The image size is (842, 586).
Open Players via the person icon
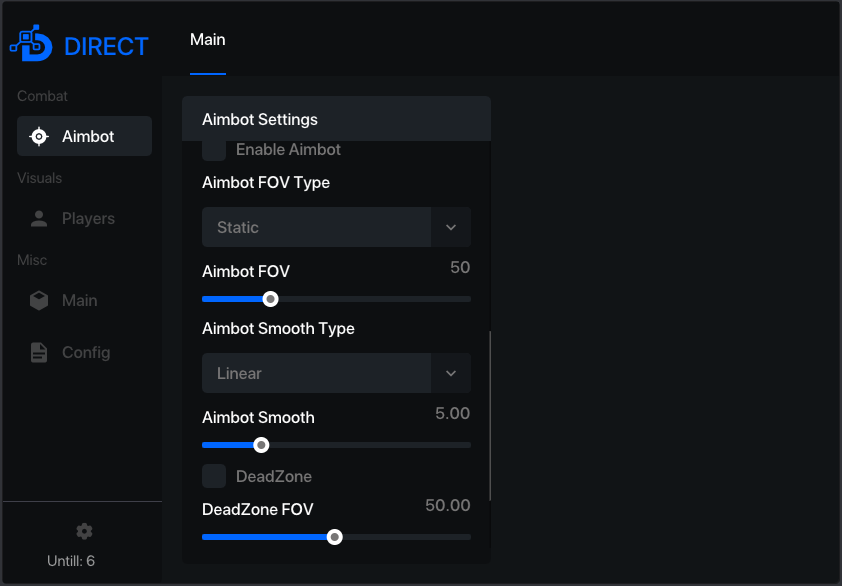(39, 219)
